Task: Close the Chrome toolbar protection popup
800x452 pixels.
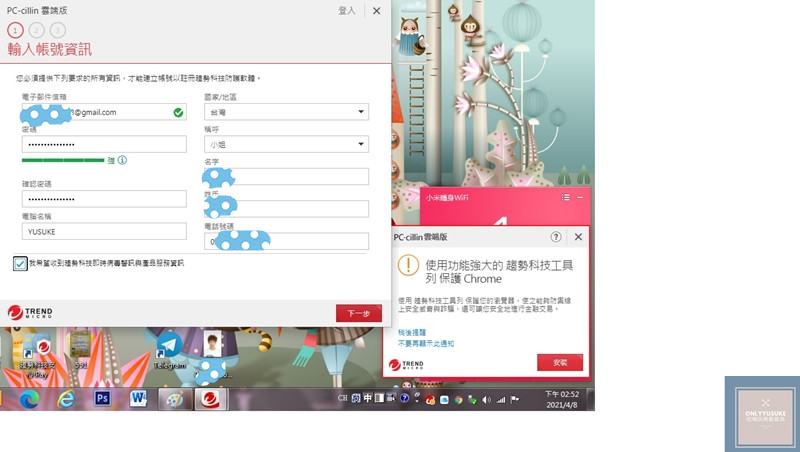Action: (578, 237)
